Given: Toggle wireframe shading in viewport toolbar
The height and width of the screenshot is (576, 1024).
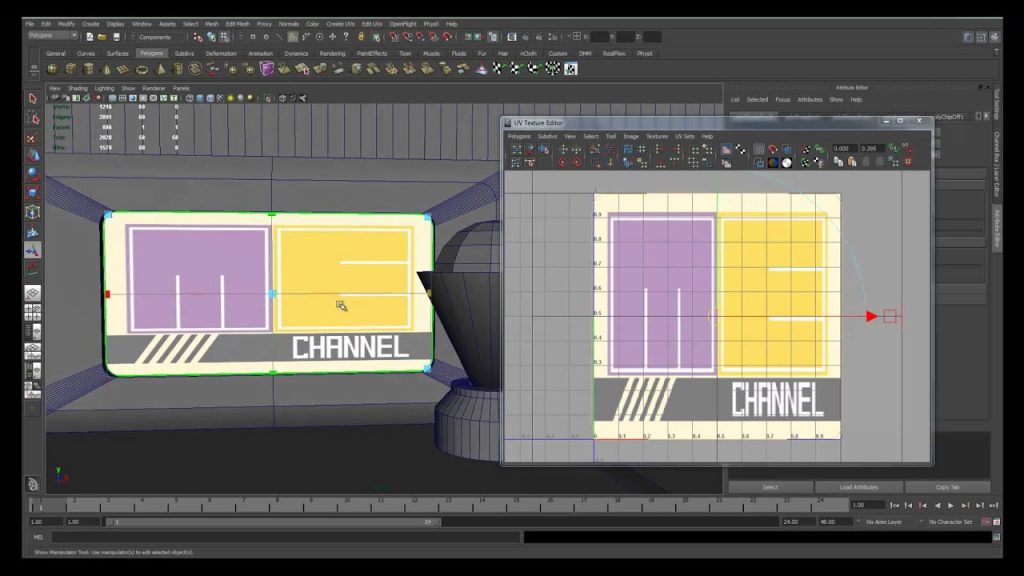Looking at the screenshot, I should pos(190,98).
